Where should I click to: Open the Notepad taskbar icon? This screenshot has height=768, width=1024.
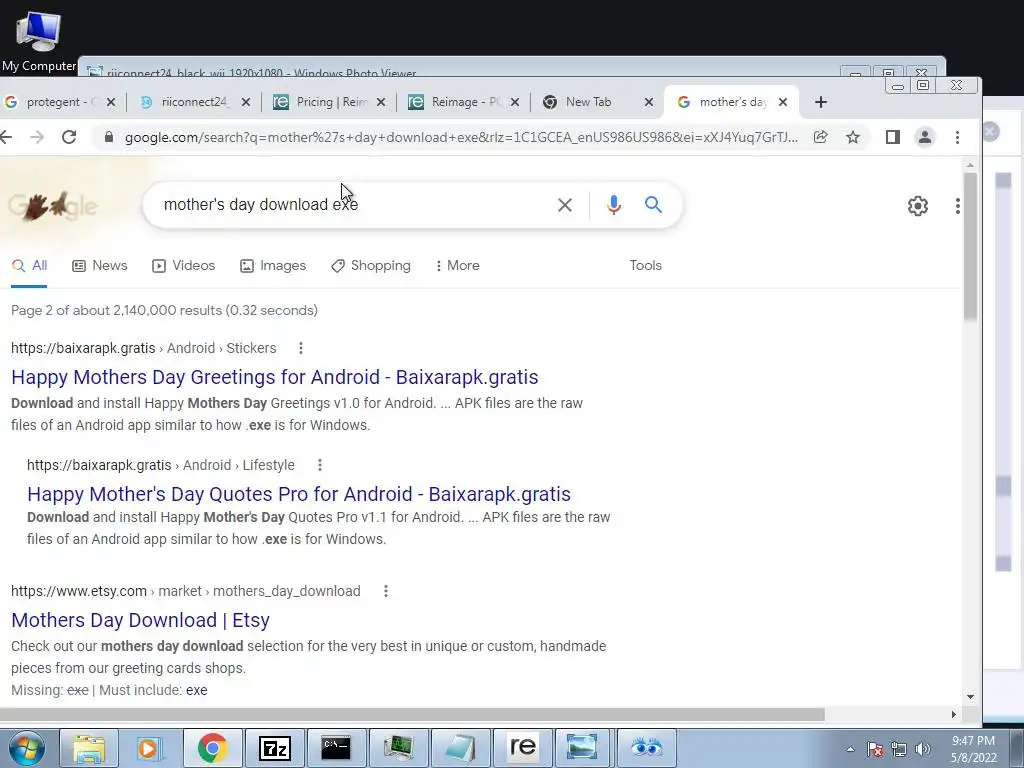[460, 748]
